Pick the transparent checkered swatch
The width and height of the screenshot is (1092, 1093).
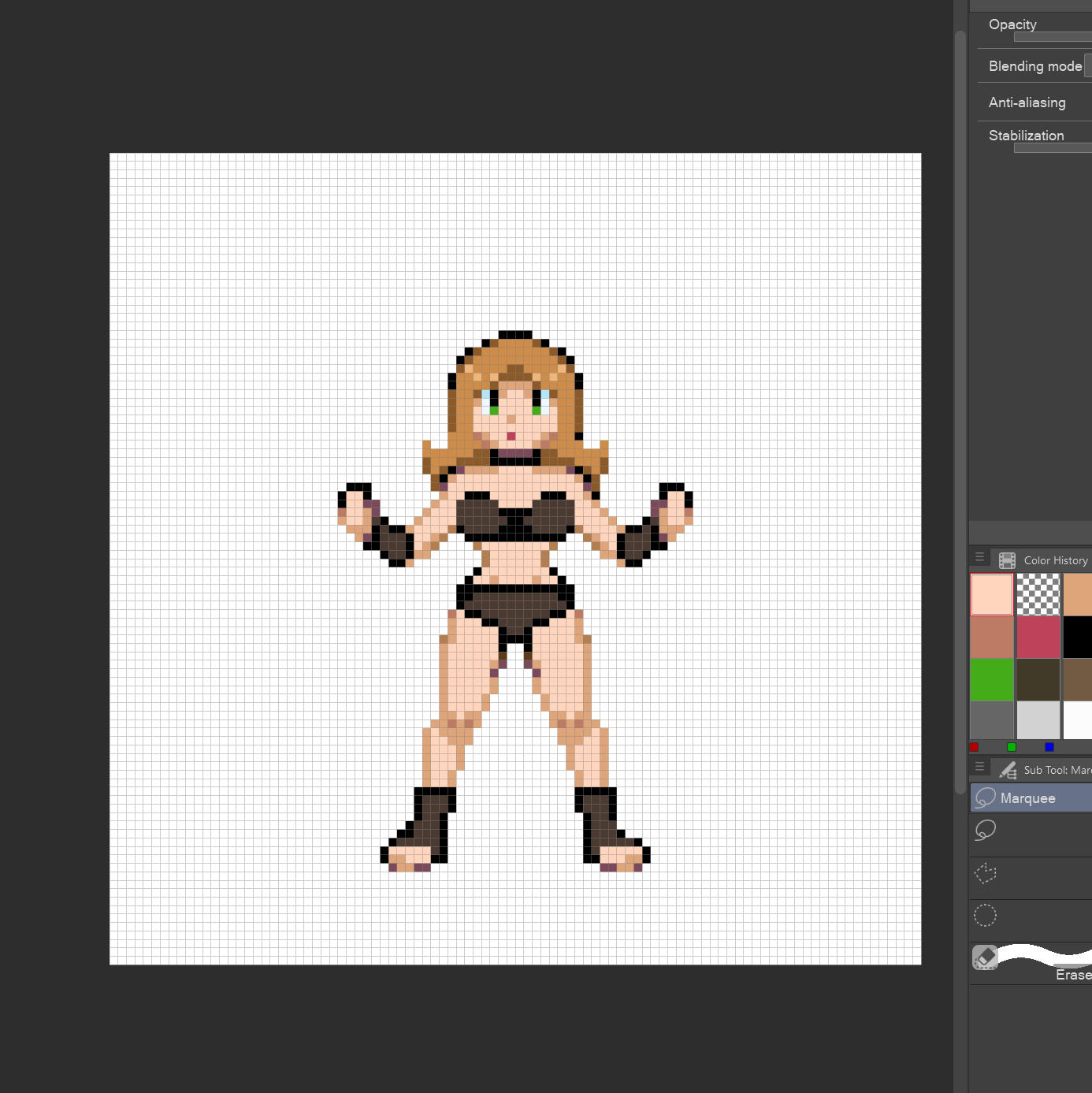click(1038, 594)
